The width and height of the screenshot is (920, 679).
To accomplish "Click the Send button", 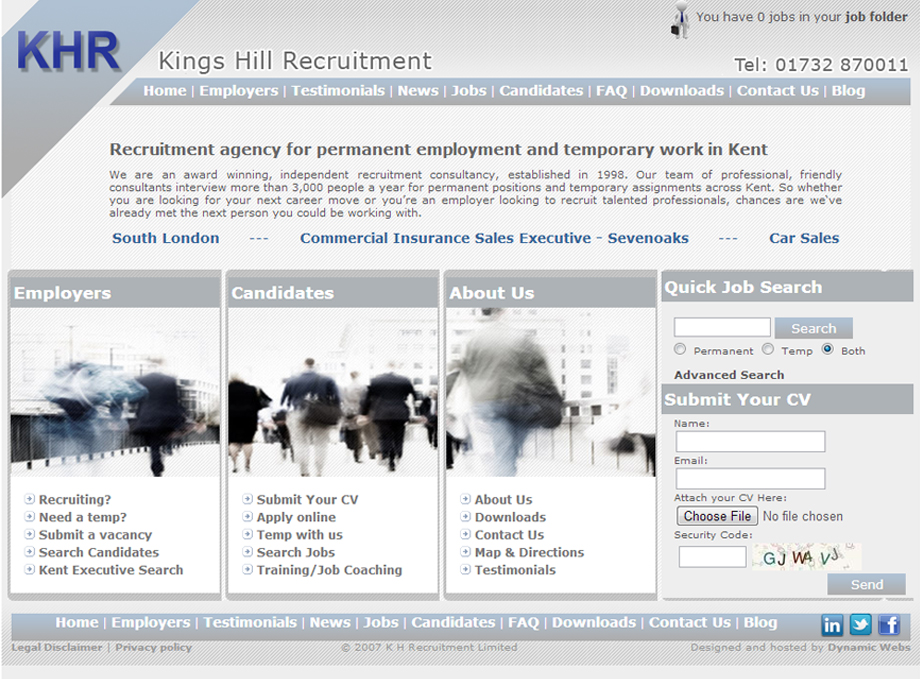I will point(867,585).
